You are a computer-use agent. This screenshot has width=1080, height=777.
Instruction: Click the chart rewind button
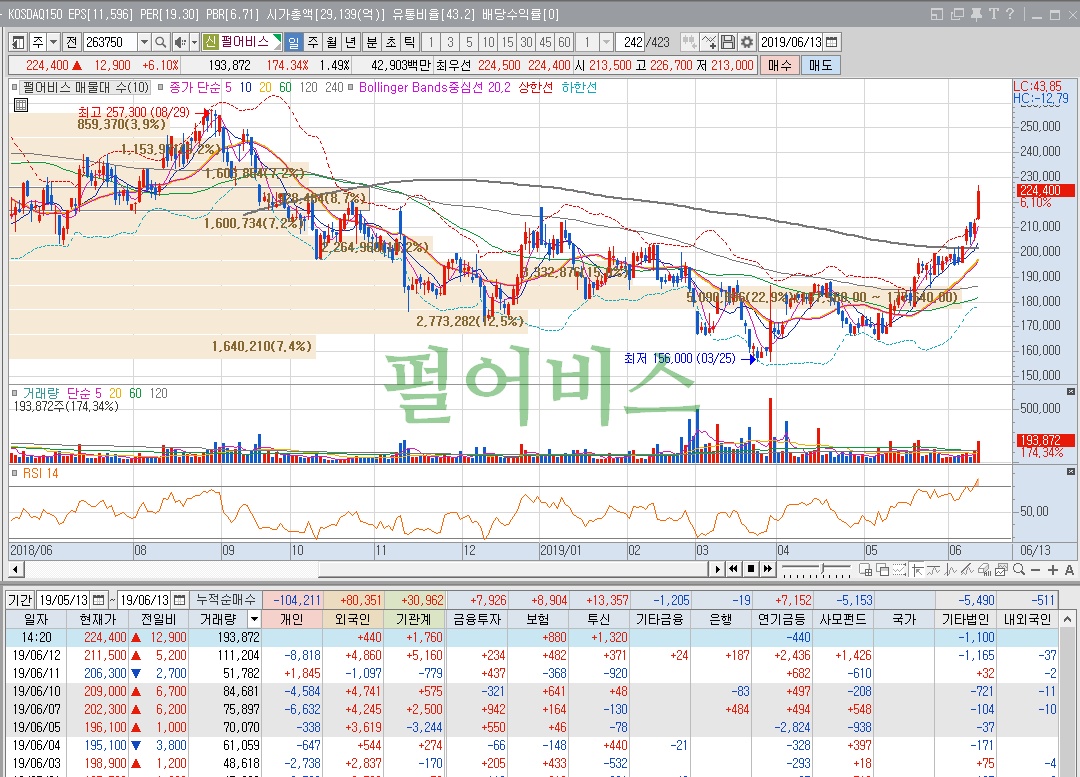(734, 569)
